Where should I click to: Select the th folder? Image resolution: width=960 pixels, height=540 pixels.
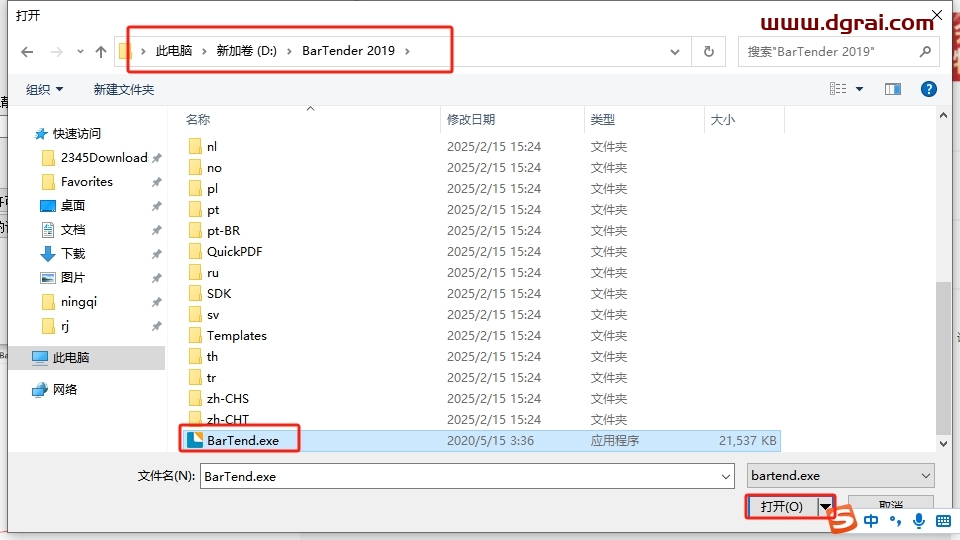coord(212,357)
